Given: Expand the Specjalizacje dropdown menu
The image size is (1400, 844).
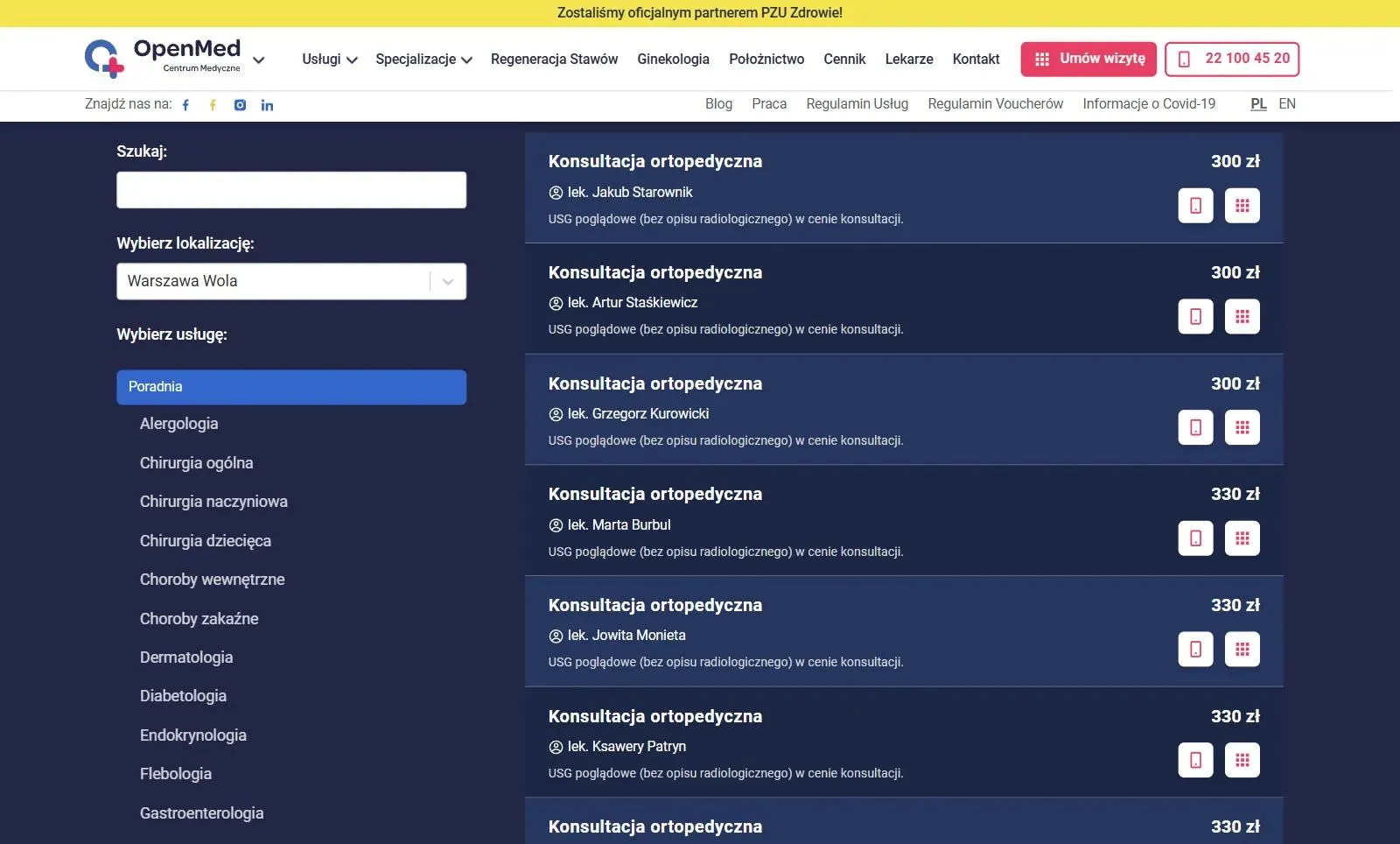Looking at the screenshot, I should click(423, 60).
